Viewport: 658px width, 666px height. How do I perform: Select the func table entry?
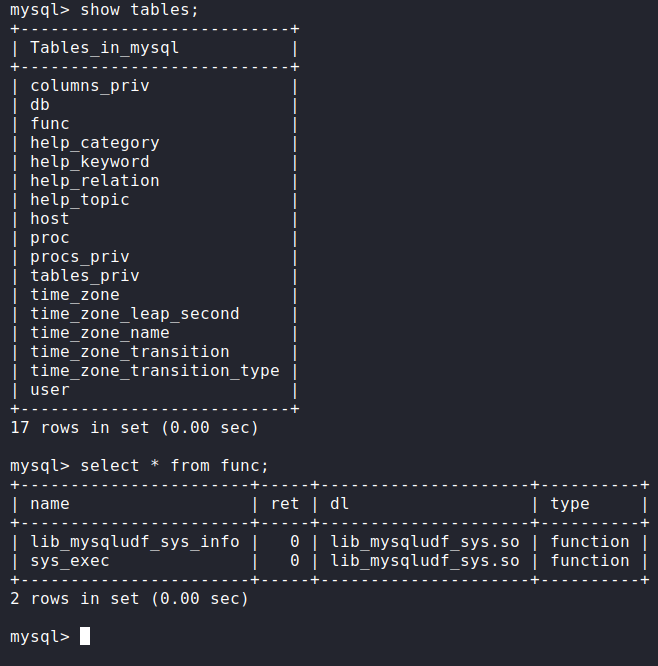[x=50, y=124]
